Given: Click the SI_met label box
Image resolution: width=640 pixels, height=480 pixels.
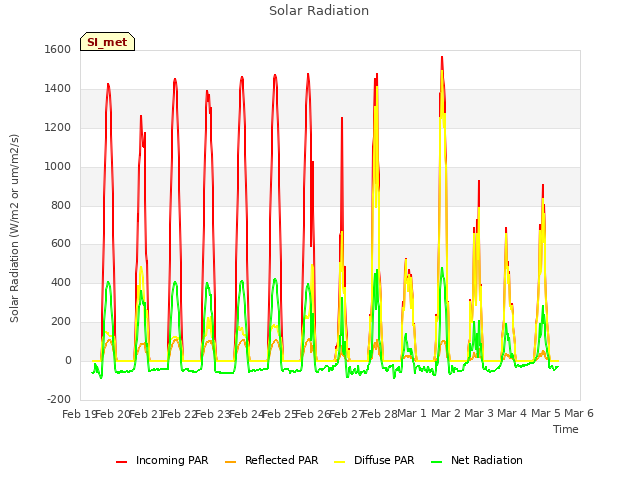Looking at the screenshot, I should [x=107, y=42].
